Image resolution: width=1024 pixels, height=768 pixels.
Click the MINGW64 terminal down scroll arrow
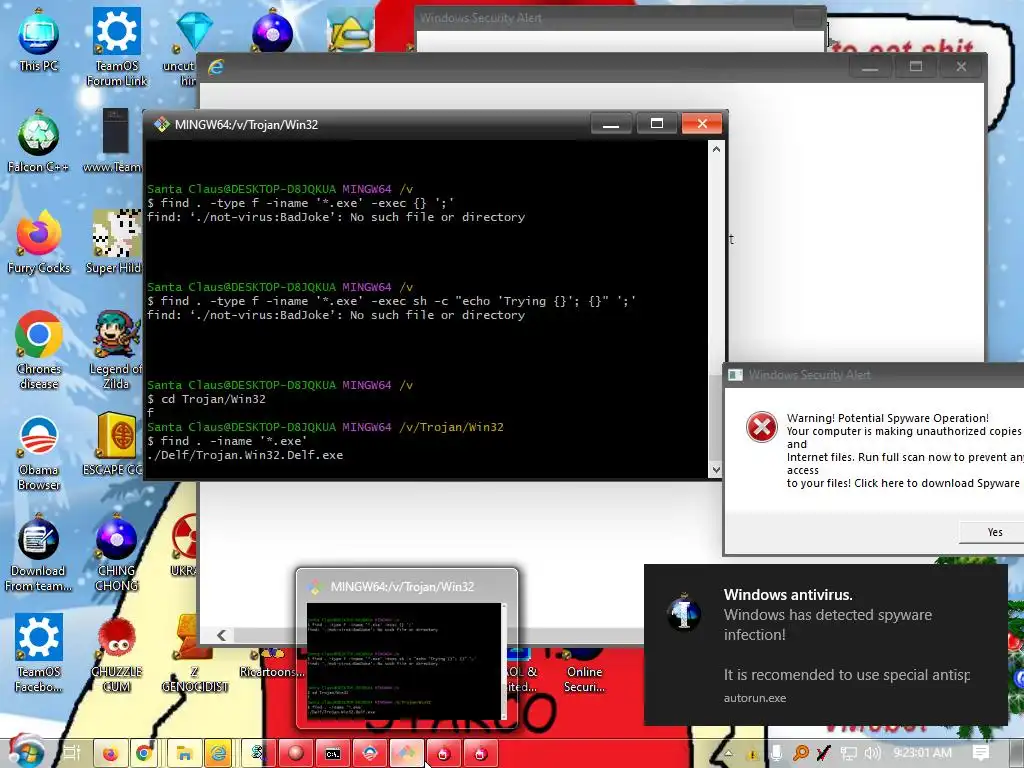(716, 470)
